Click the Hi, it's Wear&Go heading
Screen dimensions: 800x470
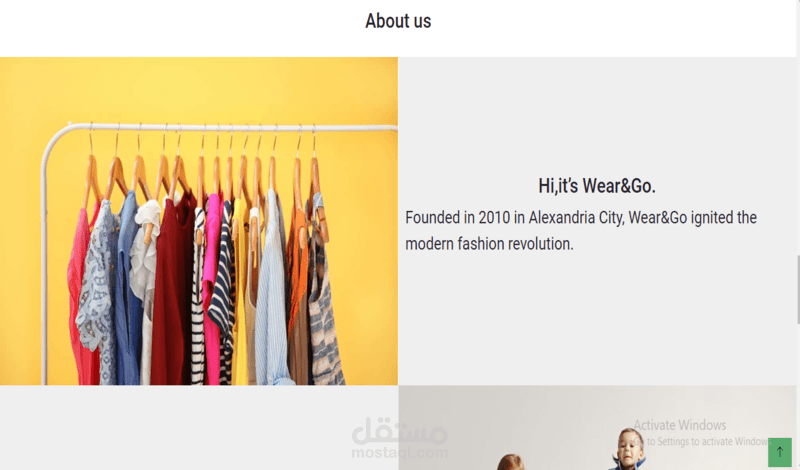pyautogui.click(x=597, y=186)
